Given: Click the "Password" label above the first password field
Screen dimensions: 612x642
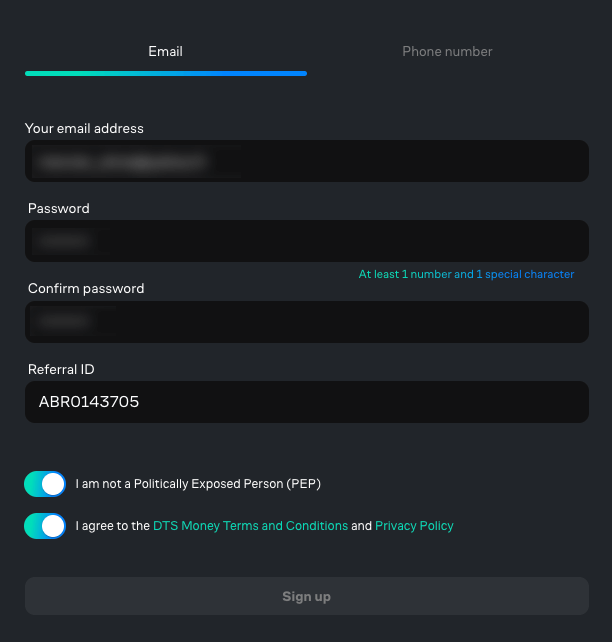Looking at the screenshot, I should pyautogui.click(x=58, y=209).
